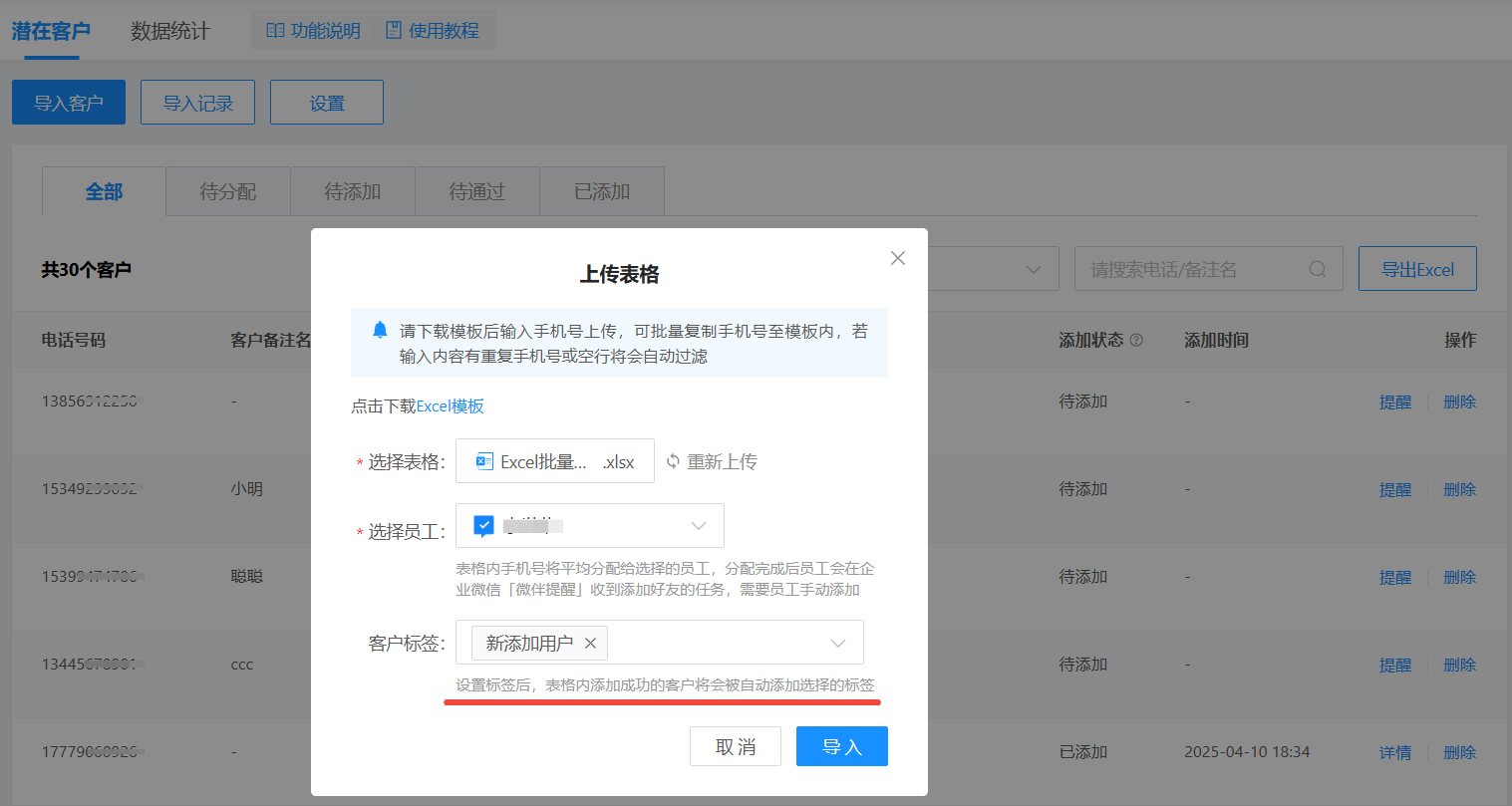Switch to 潜在客户 top tab
This screenshot has width=1512, height=806.
[51, 31]
